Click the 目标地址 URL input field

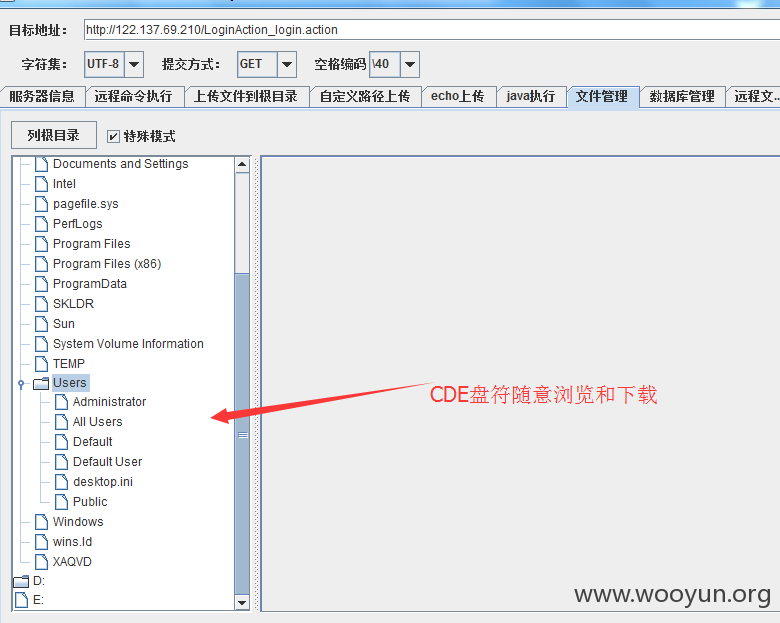pyautogui.click(x=432, y=30)
